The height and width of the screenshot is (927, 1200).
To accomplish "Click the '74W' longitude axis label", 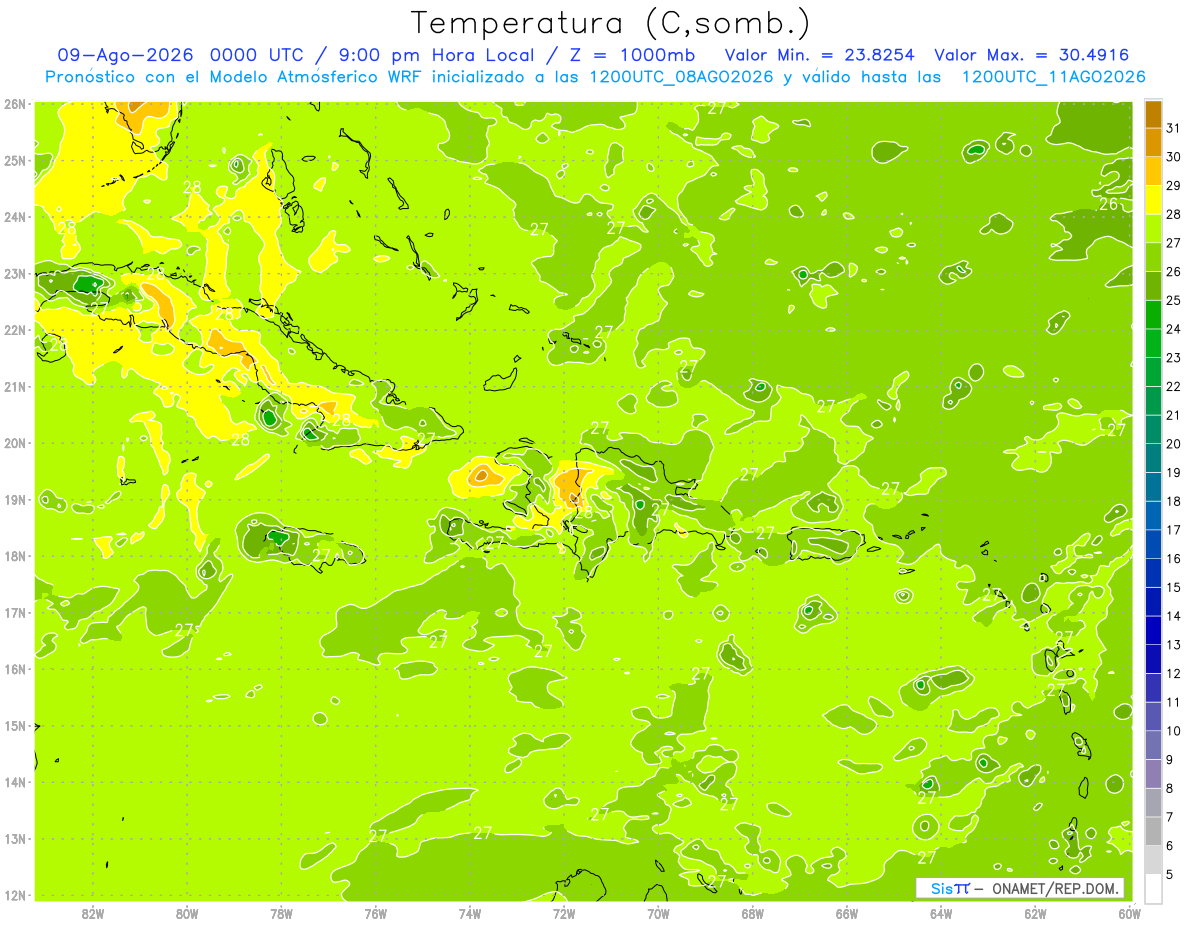I will click(x=470, y=913).
